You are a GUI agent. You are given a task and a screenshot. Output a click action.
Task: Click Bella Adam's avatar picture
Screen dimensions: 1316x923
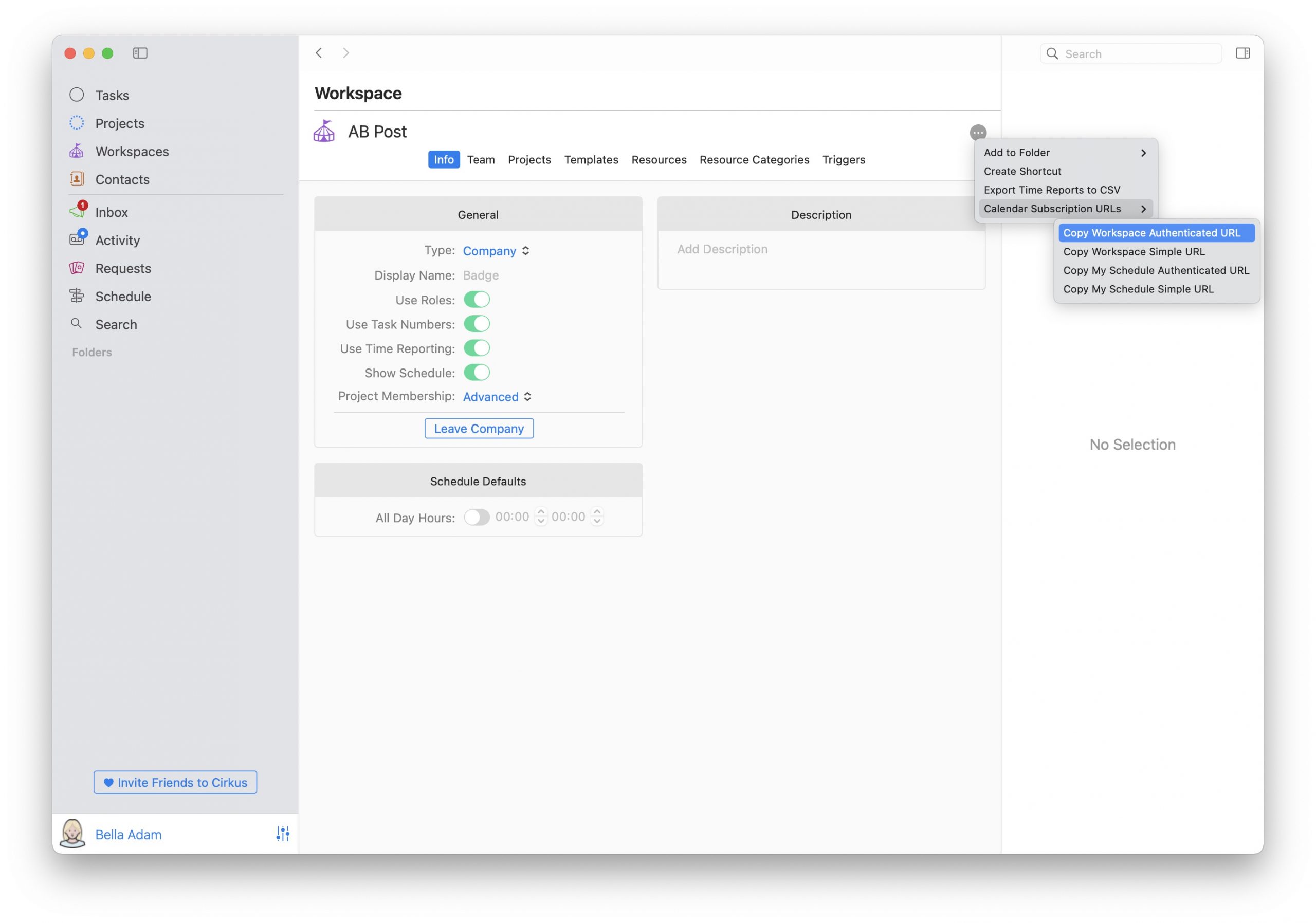pyautogui.click(x=73, y=833)
